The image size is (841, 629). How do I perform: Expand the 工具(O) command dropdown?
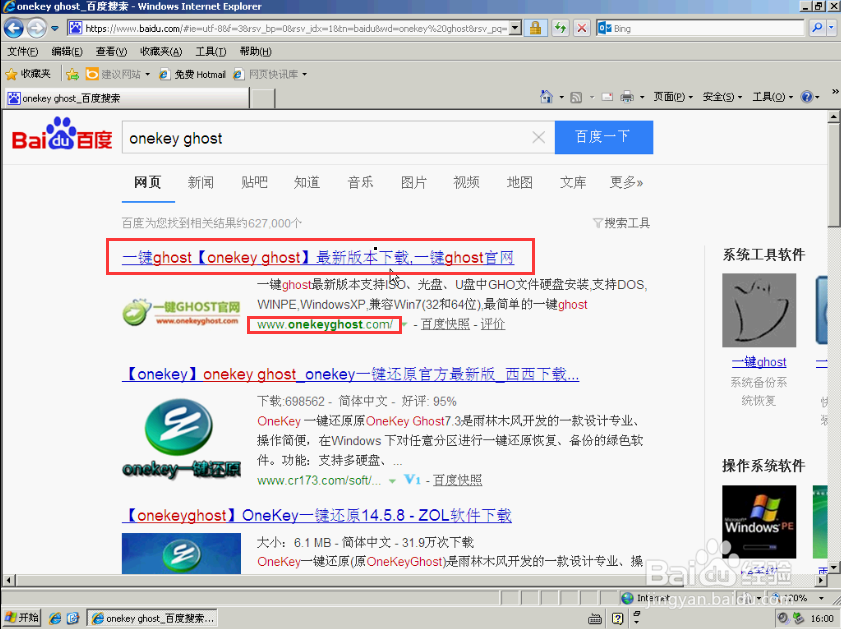[x=772, y=97]
